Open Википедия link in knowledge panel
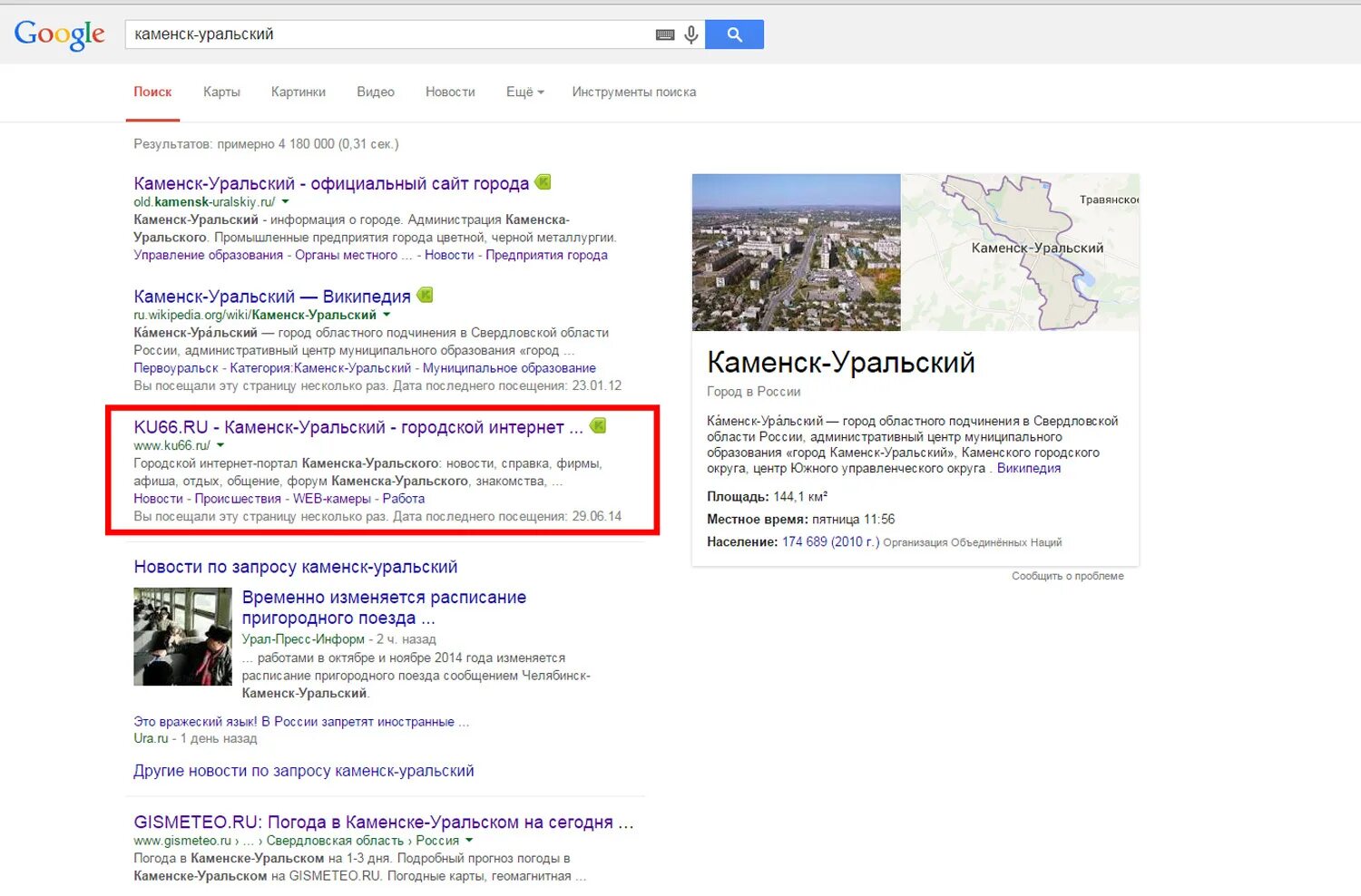This screenshot has width=1361, height=896. pos(1029,468)
